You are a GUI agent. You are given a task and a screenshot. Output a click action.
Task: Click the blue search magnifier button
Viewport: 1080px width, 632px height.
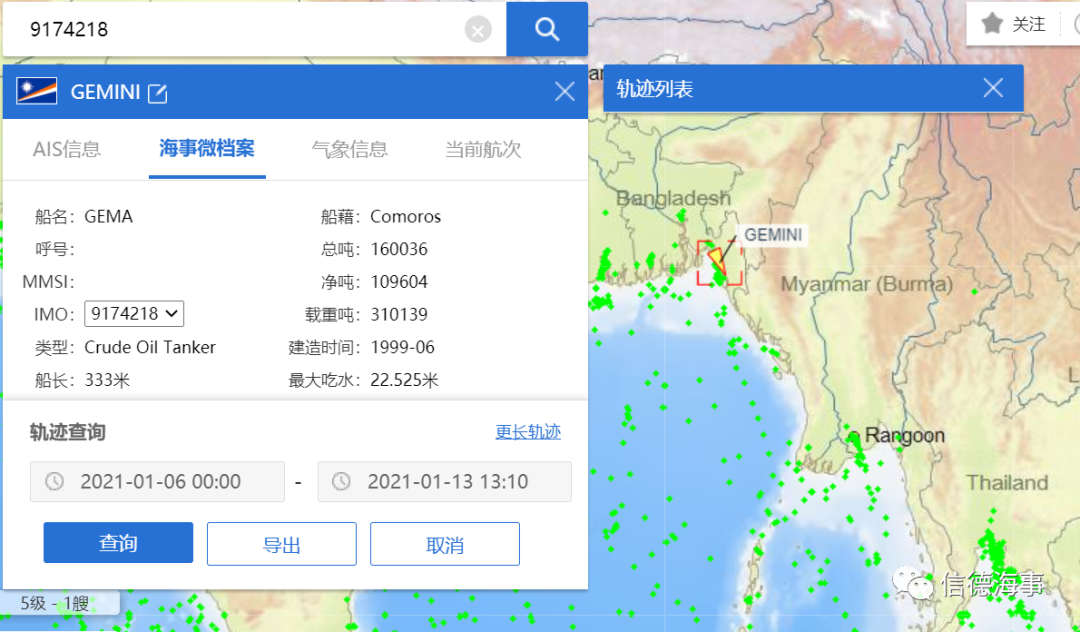point(546,29)
